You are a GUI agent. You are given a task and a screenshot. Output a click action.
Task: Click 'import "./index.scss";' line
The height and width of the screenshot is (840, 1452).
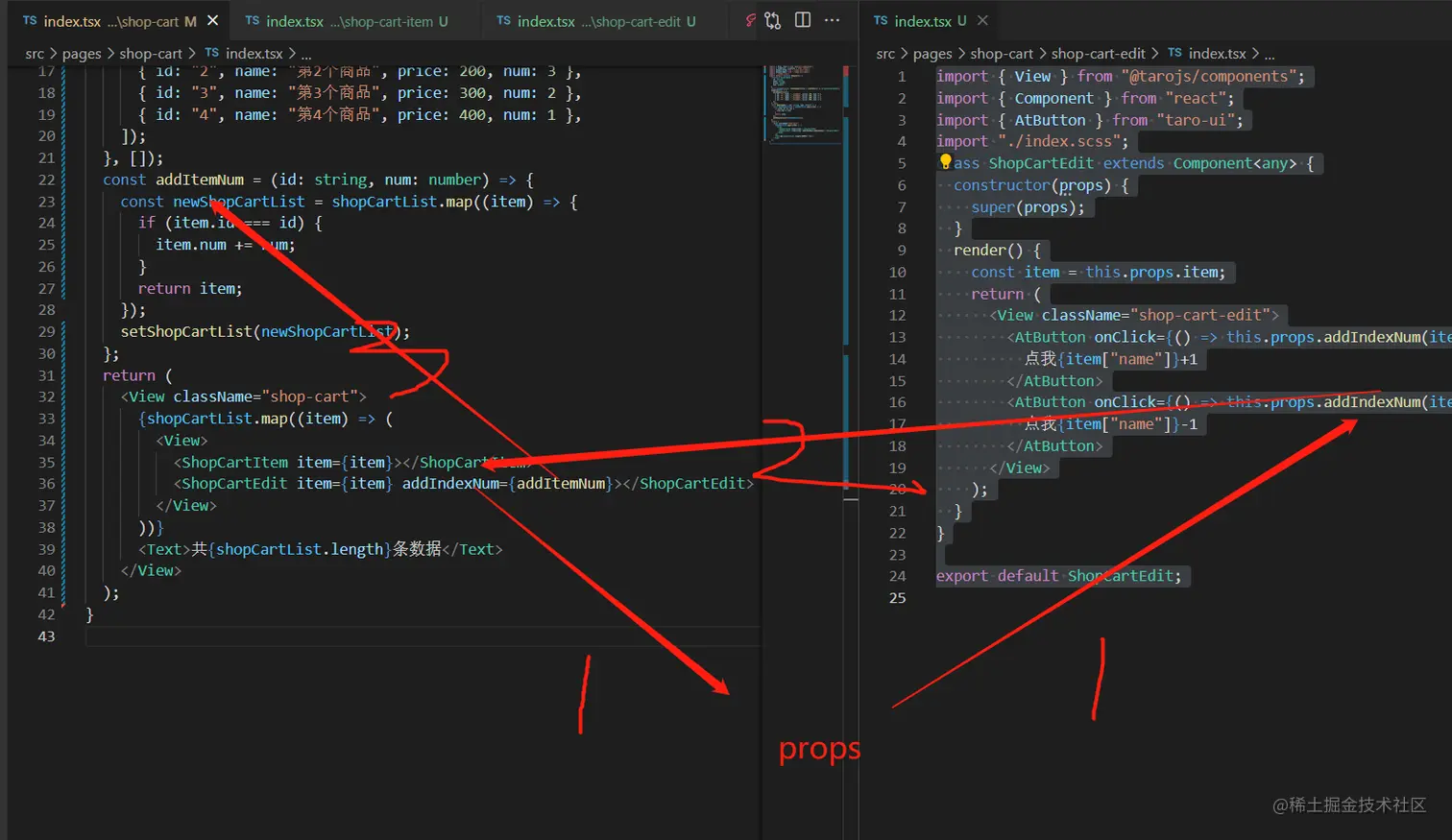coord(1032,141)
